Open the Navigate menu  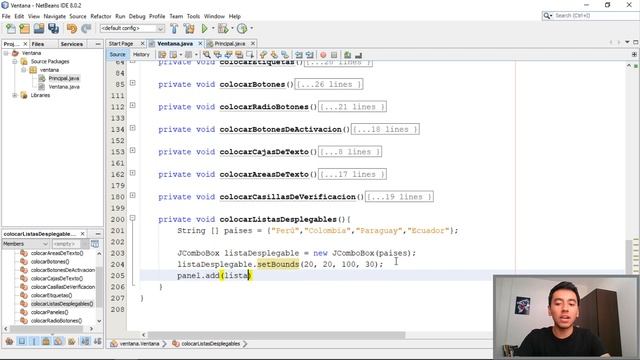pos(55,16)
